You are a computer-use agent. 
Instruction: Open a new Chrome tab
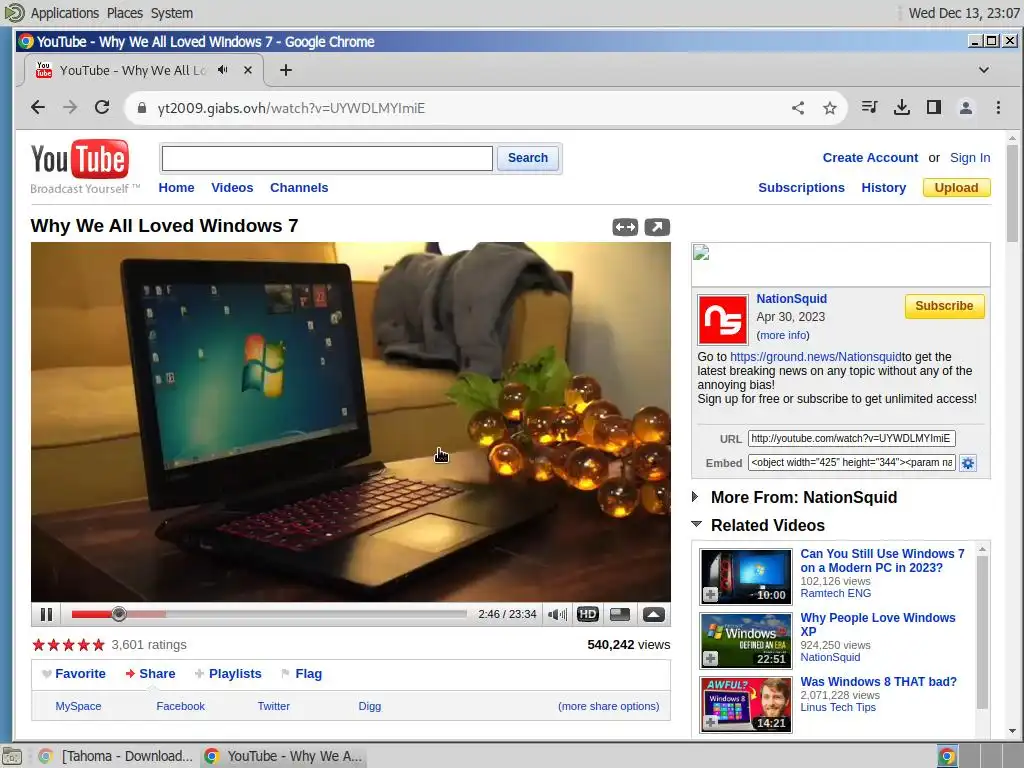pos(286,70)
